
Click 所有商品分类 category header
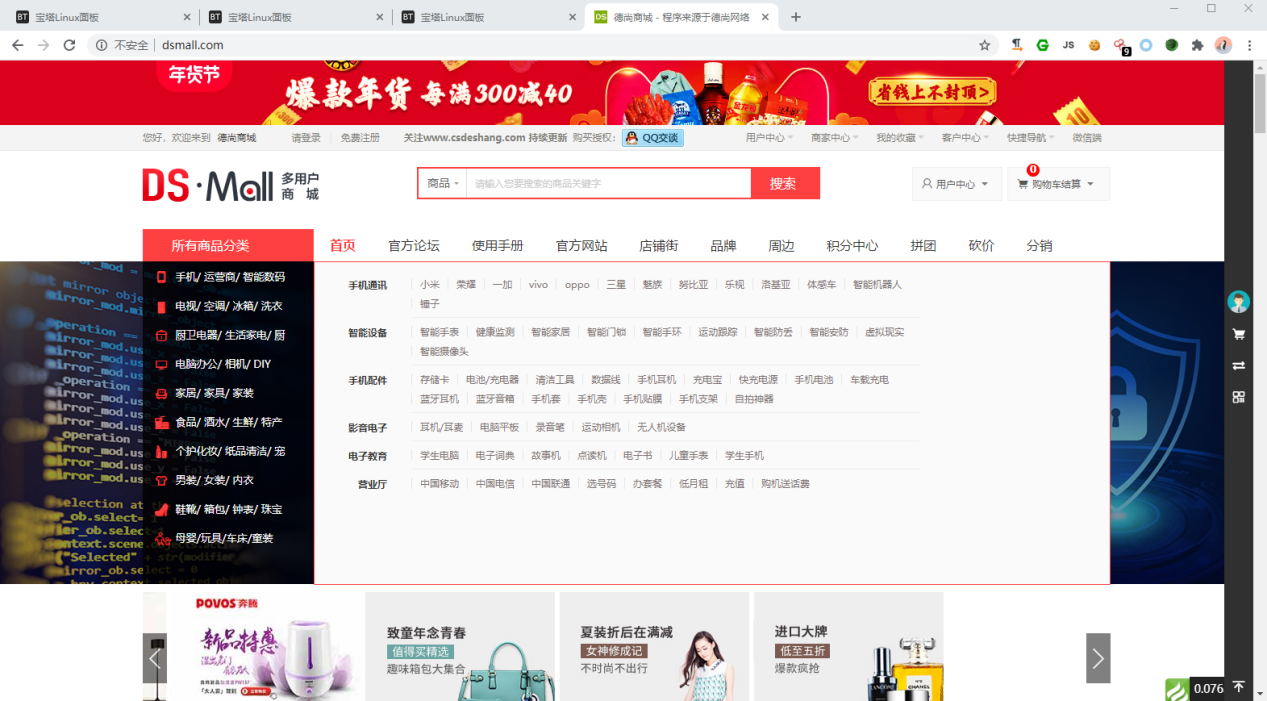pos(228,246)
